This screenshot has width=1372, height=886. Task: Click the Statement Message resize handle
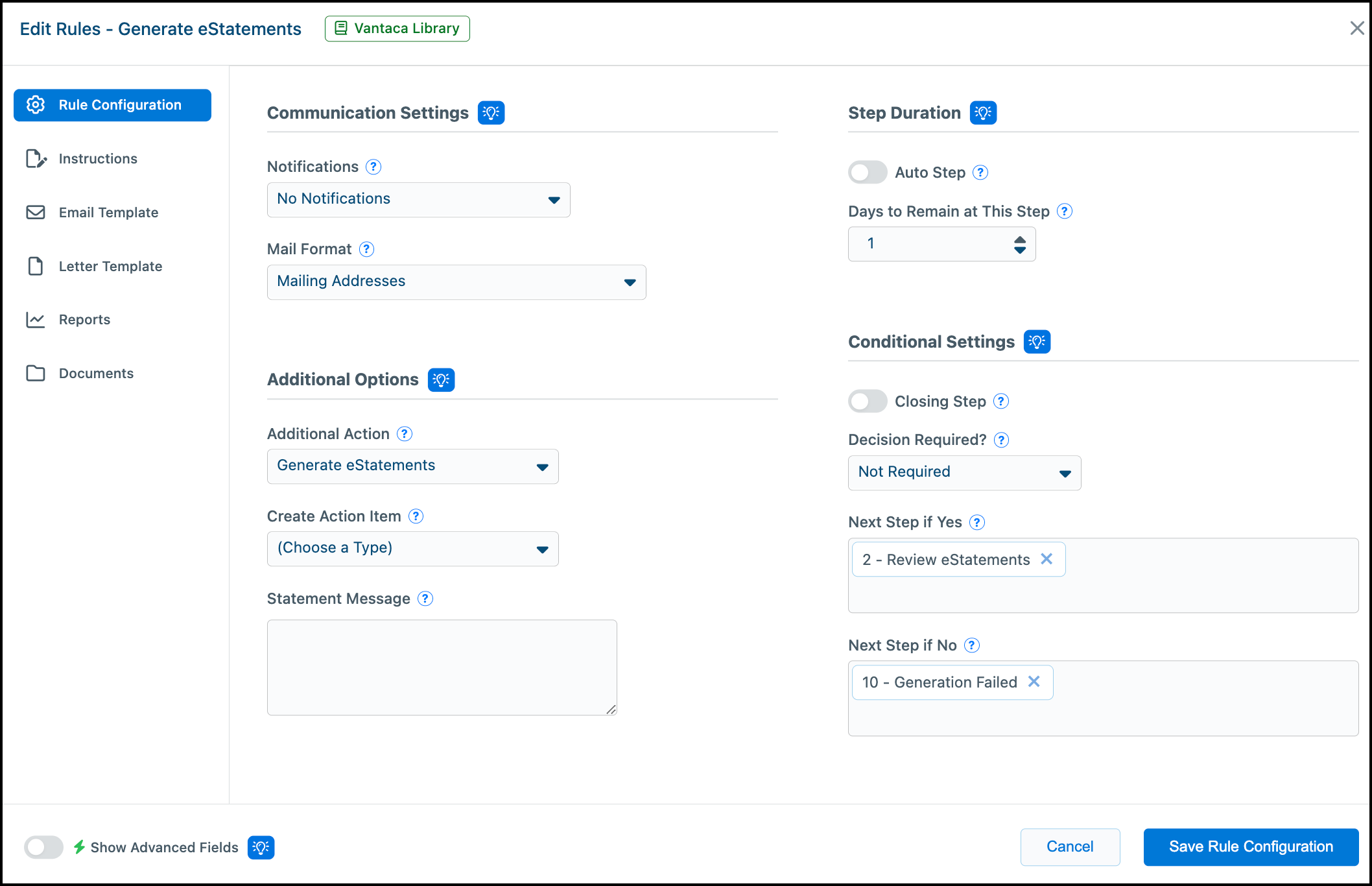point(611,710)
